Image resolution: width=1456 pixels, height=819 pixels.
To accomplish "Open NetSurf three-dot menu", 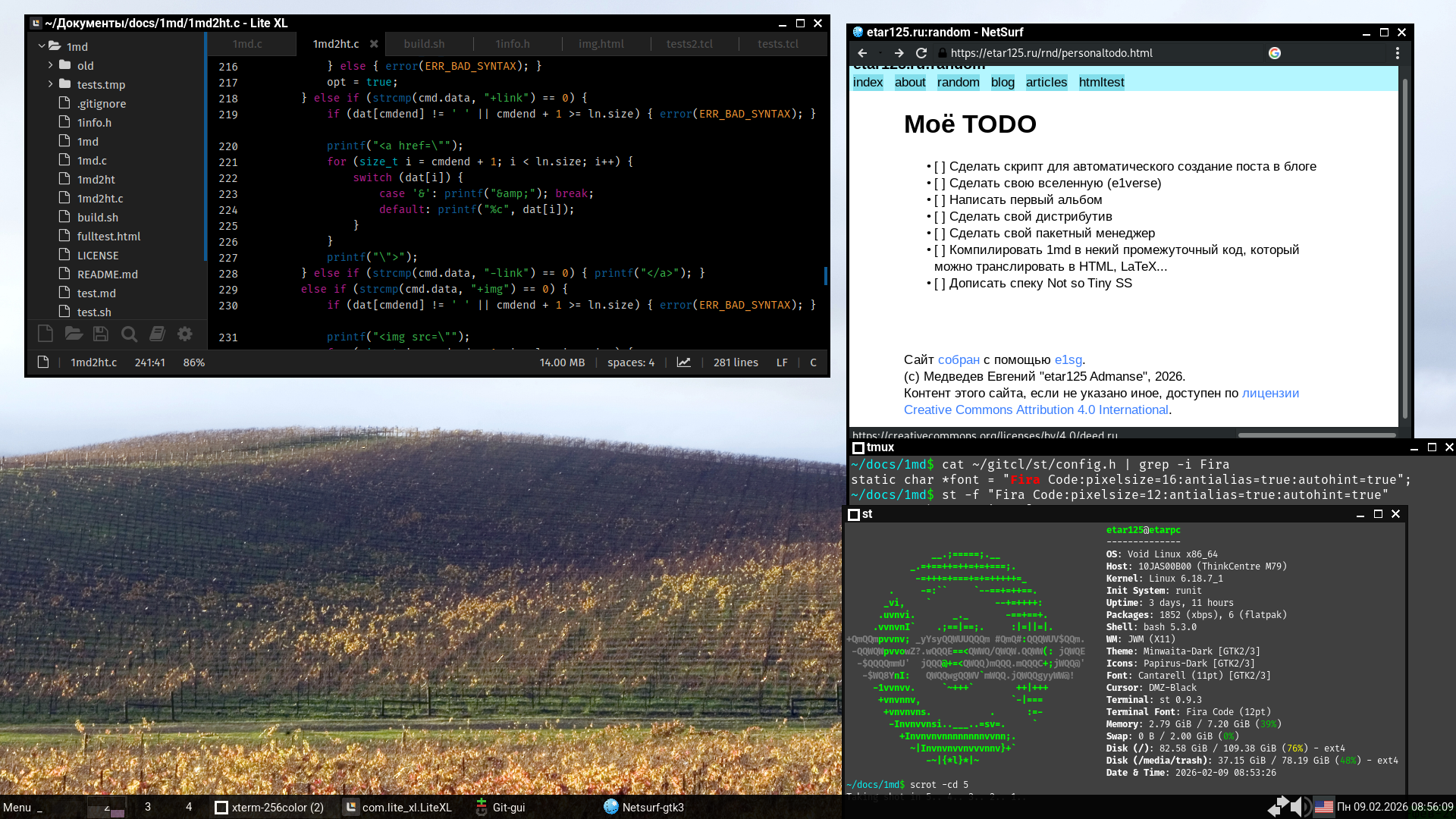I will (x=1397, y=53).
